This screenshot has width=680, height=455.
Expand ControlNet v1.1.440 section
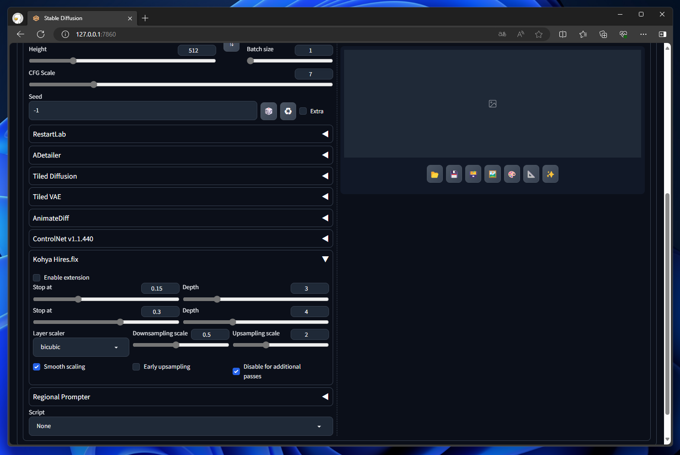point(180,239)
